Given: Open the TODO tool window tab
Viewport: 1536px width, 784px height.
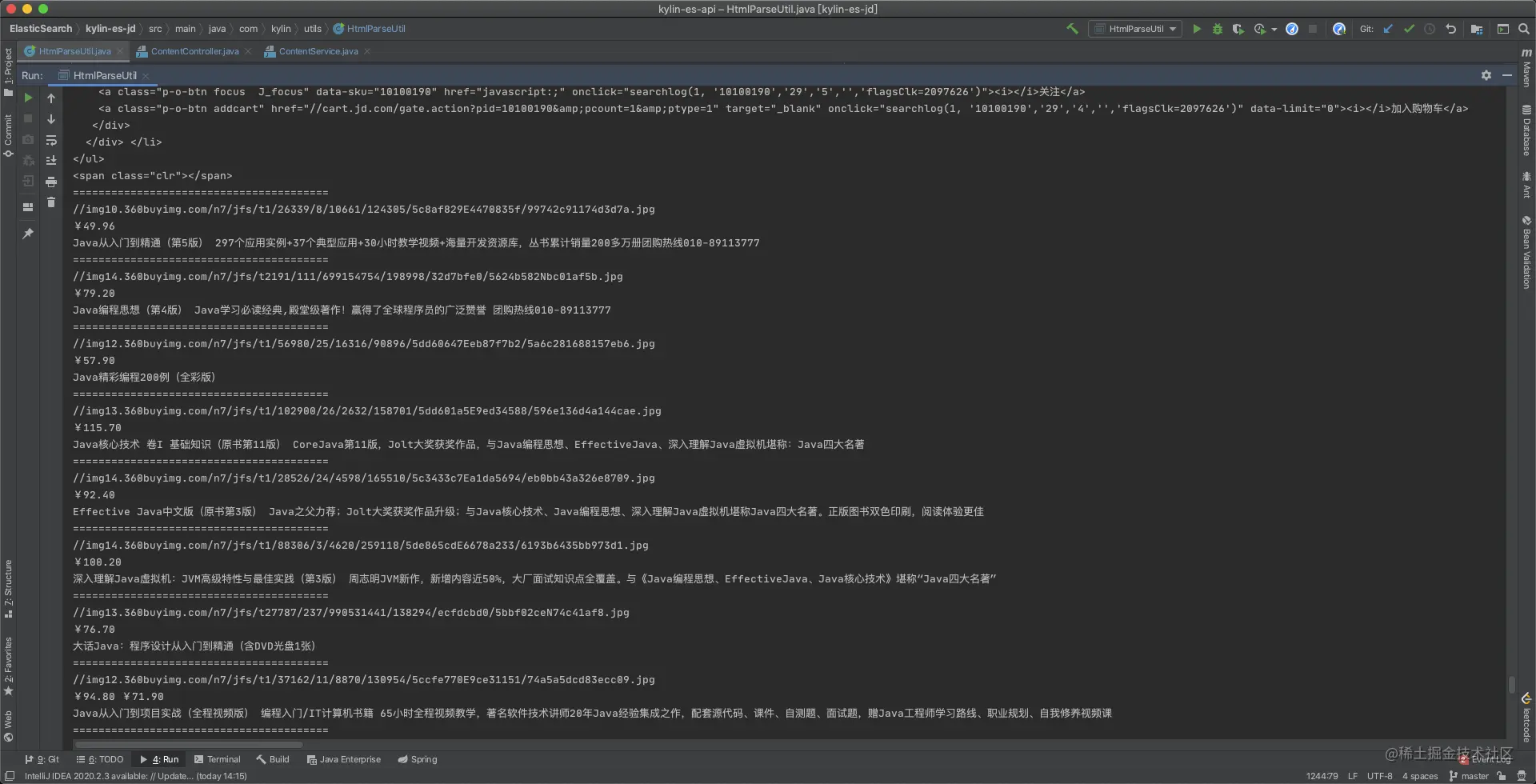Looking at the screenshot, I should (100, 759).
